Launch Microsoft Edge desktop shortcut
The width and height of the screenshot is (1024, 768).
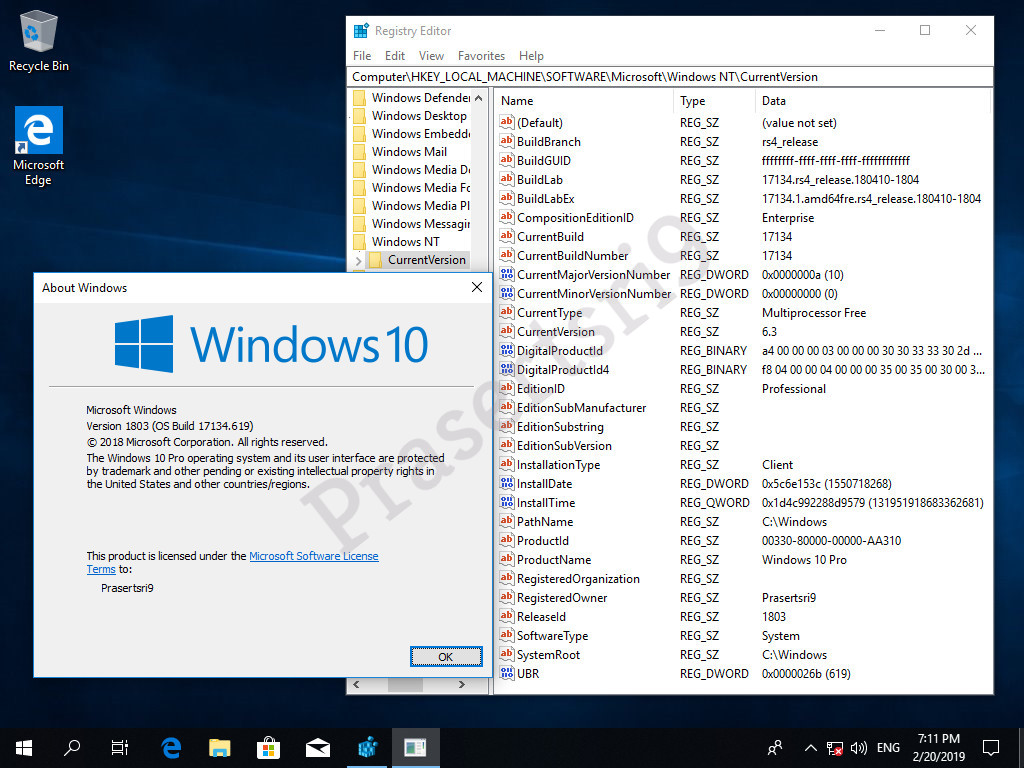[39, 146]
